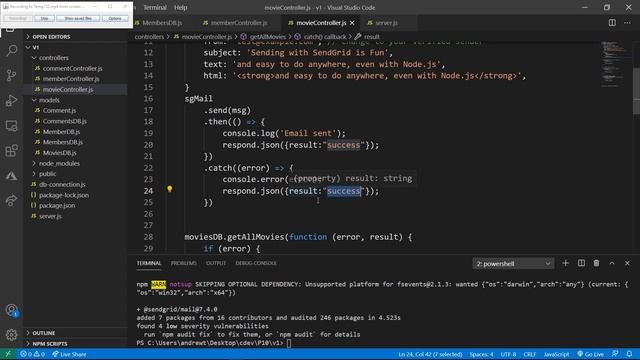
Task: Add a new terminal with plus icon
Action: click(x=565, y=263)
